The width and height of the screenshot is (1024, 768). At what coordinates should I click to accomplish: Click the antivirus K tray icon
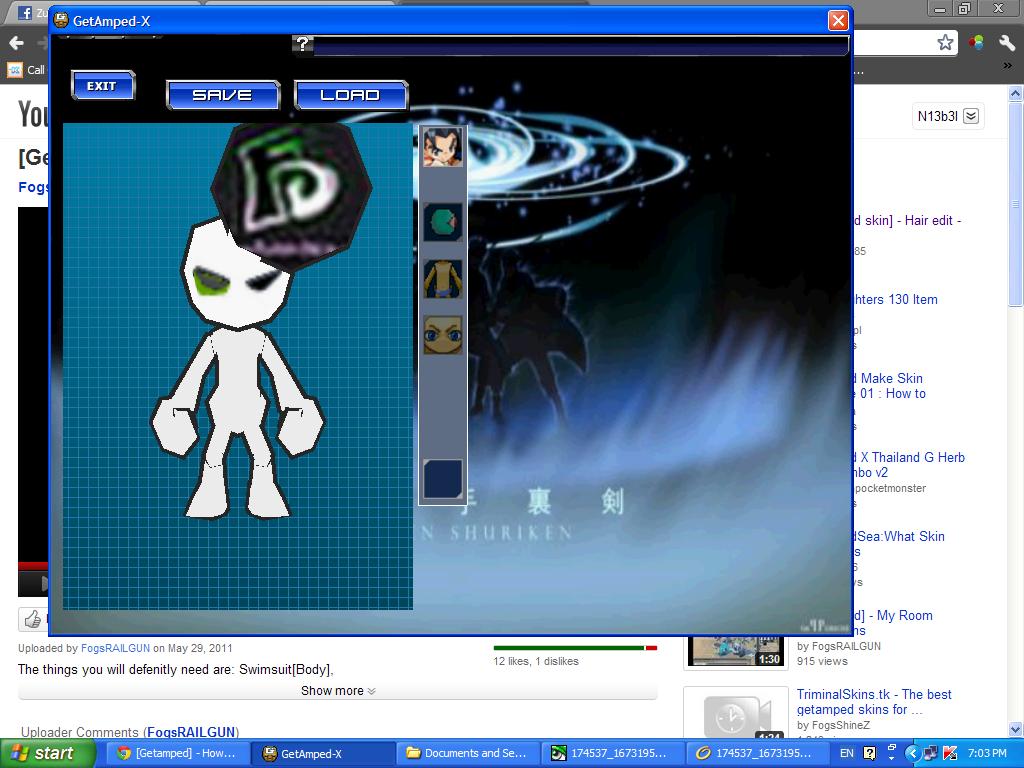click(x=950, y=754)
